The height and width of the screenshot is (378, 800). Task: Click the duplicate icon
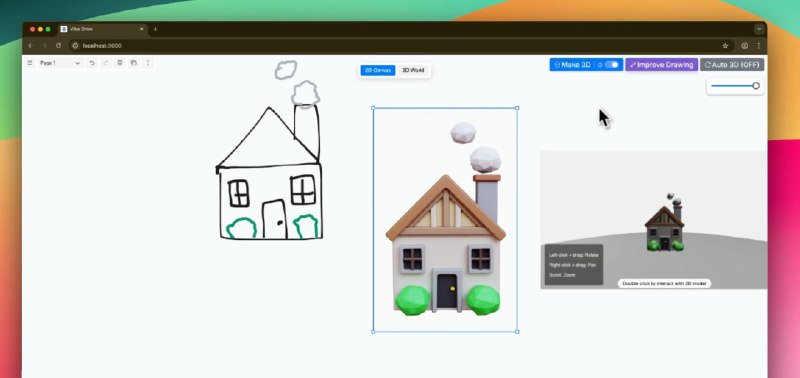tap(134, 63)
